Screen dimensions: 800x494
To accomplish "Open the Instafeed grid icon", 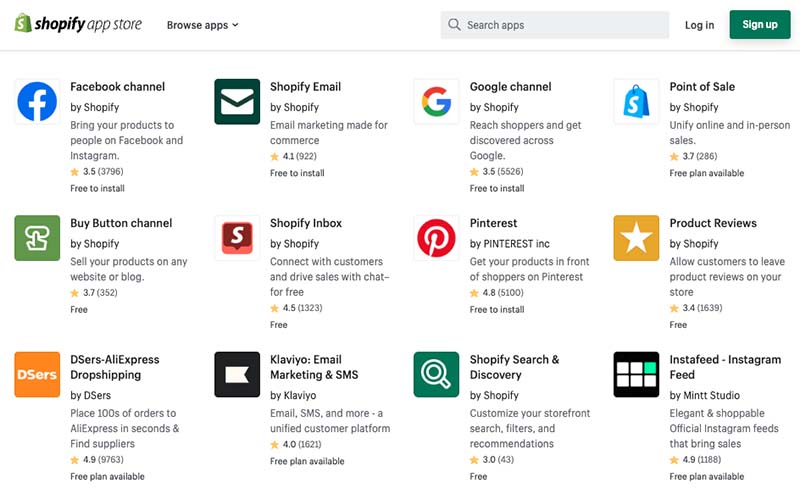I will (636, 375).
